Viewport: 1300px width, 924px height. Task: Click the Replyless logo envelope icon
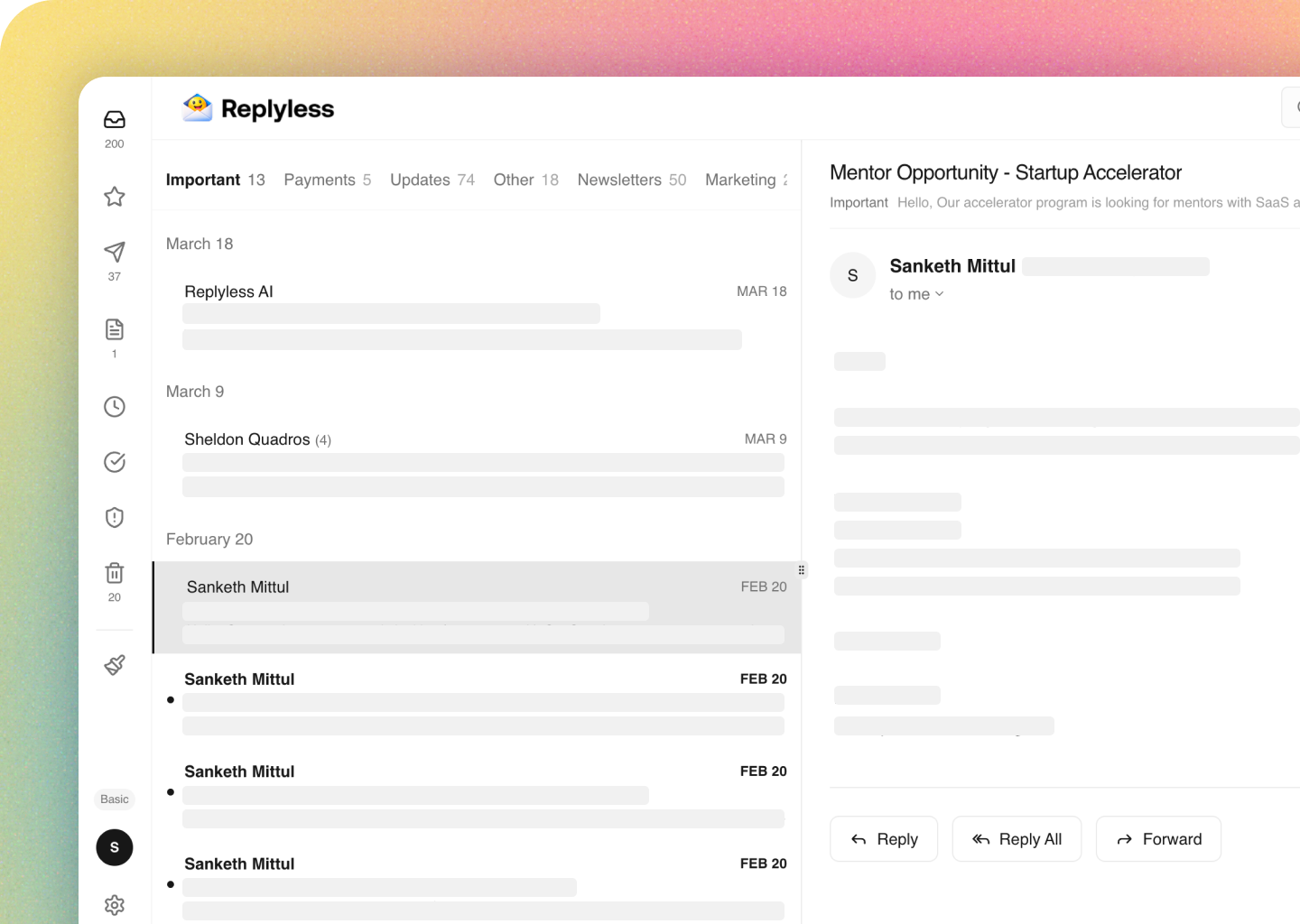click(198, 108)
